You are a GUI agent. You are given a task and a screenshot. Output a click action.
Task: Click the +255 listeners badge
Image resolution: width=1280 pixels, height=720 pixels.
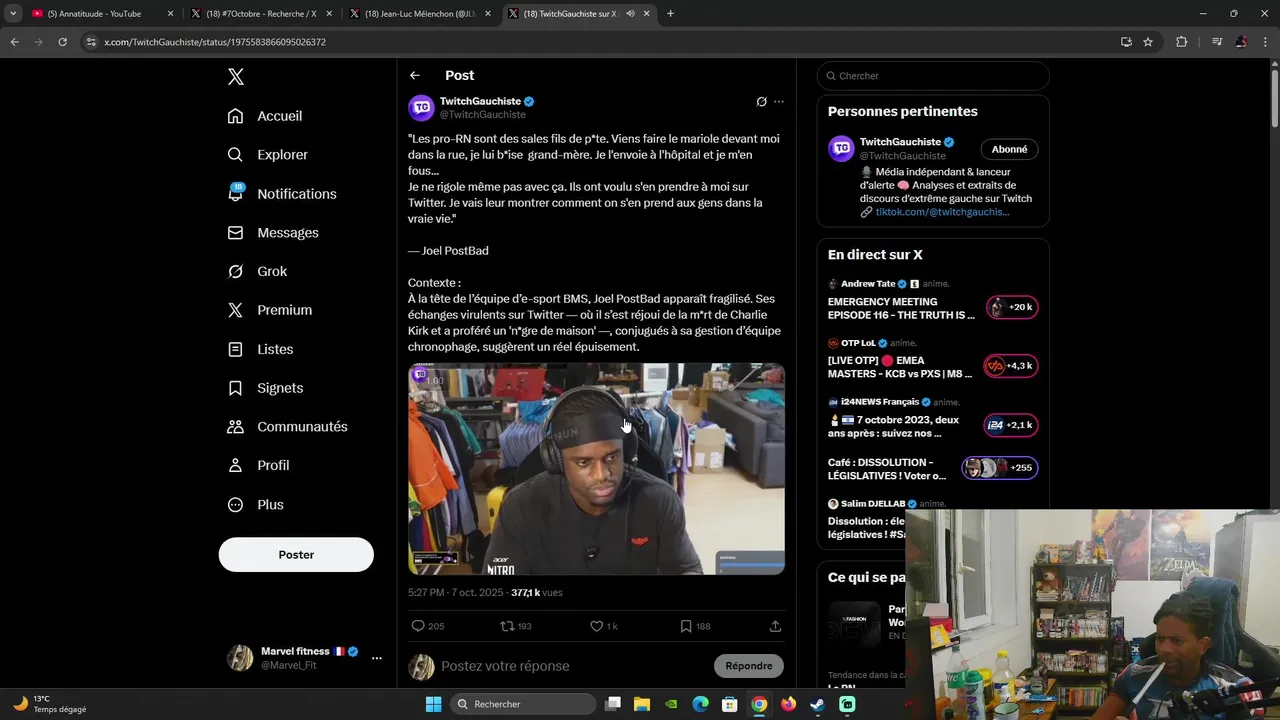pos(1000,467)
